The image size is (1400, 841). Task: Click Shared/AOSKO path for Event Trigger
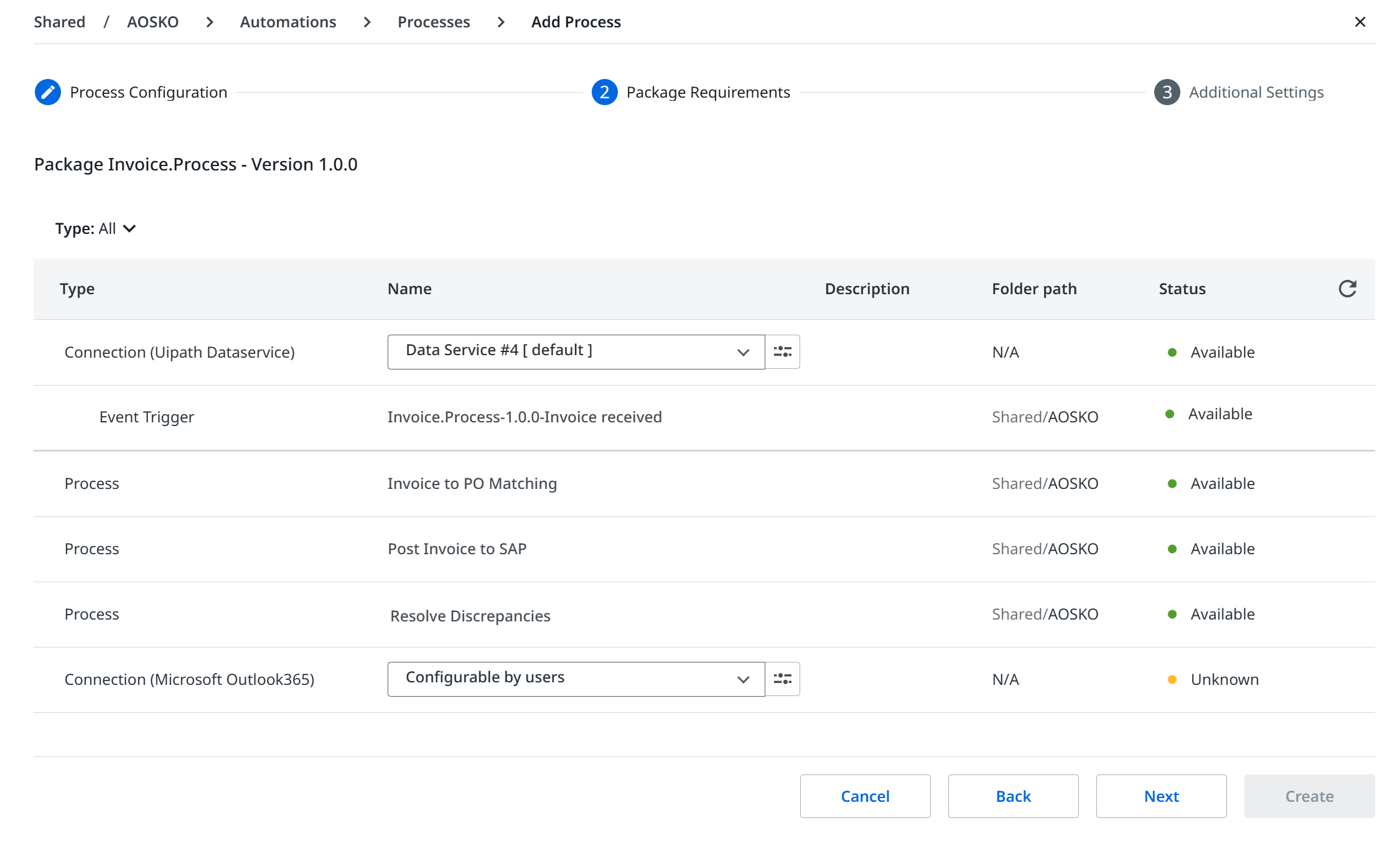1045,417
